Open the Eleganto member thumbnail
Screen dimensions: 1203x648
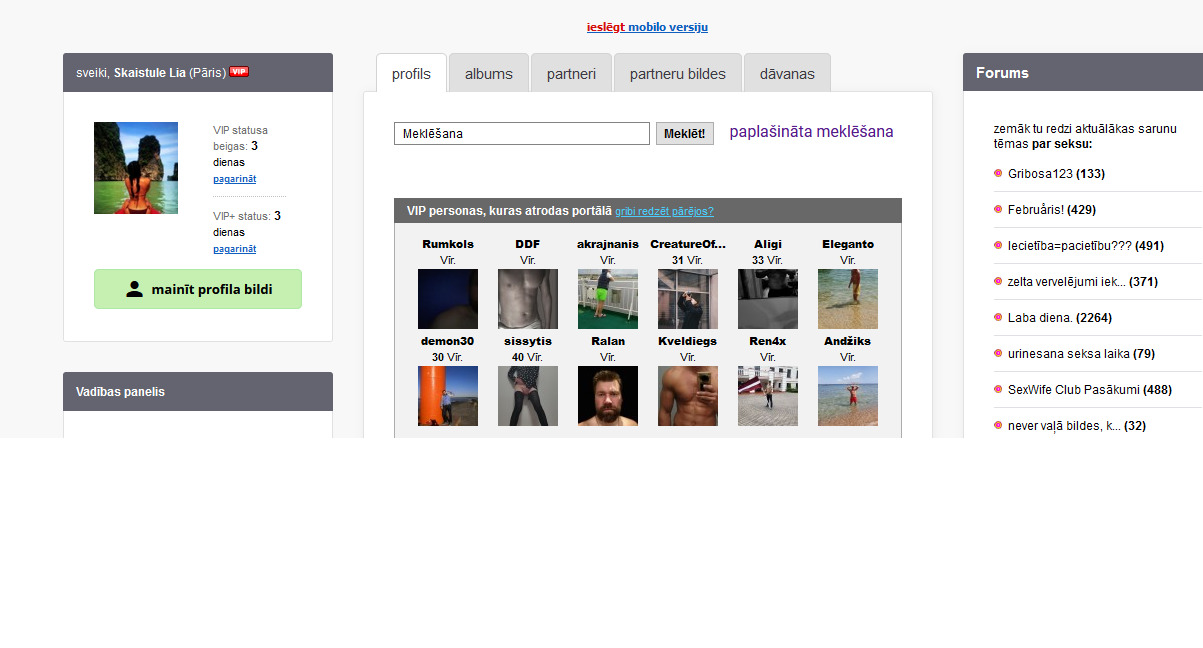click(847, 299)
